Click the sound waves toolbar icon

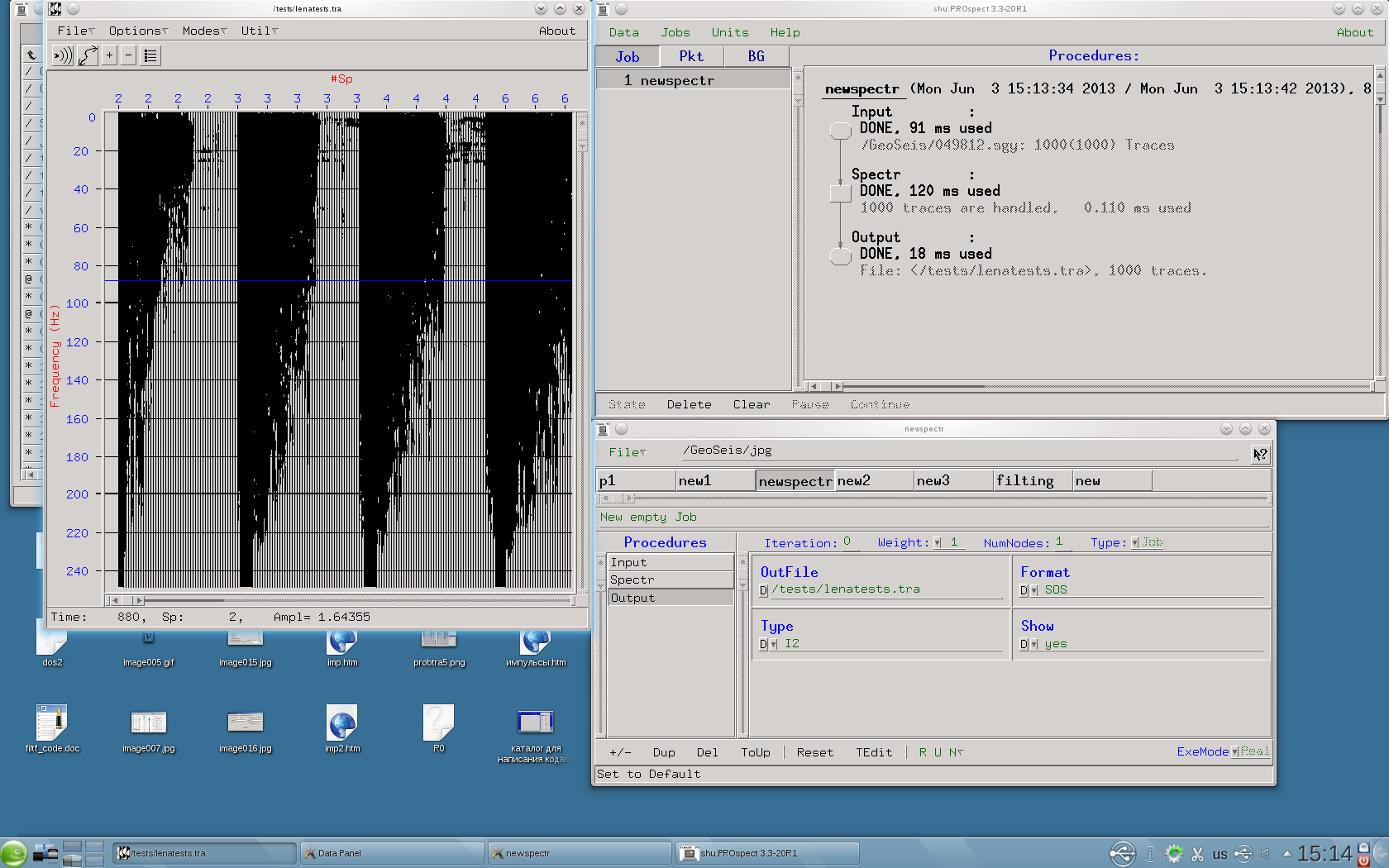(x=63, y=55)
